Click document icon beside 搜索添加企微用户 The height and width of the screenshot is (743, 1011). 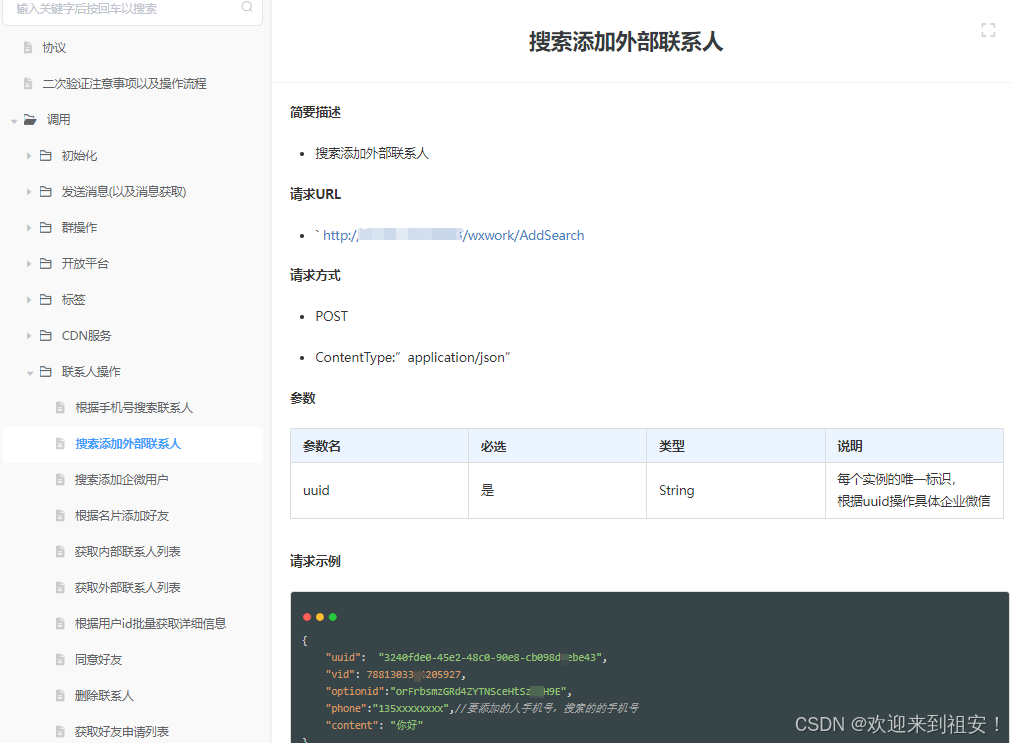coord(60,480)
